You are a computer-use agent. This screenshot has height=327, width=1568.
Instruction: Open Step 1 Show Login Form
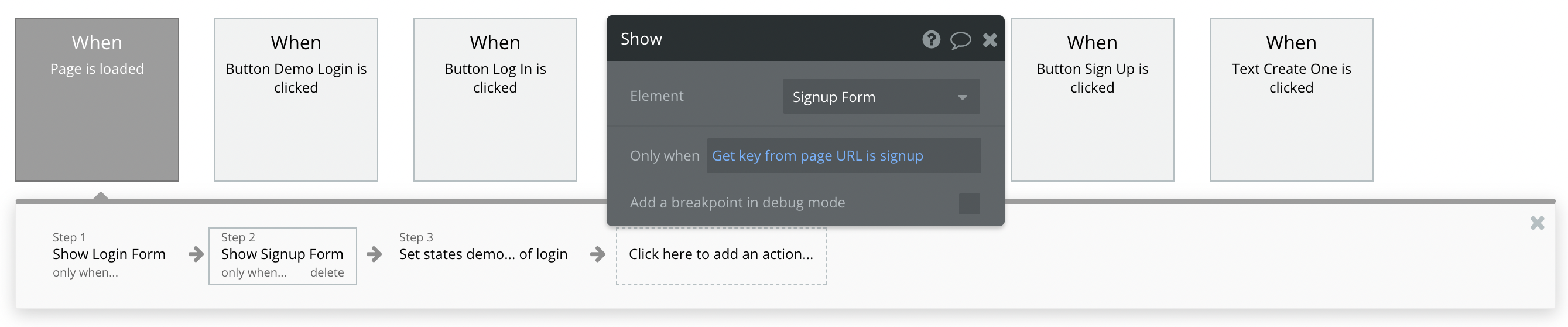pos(109,254)
